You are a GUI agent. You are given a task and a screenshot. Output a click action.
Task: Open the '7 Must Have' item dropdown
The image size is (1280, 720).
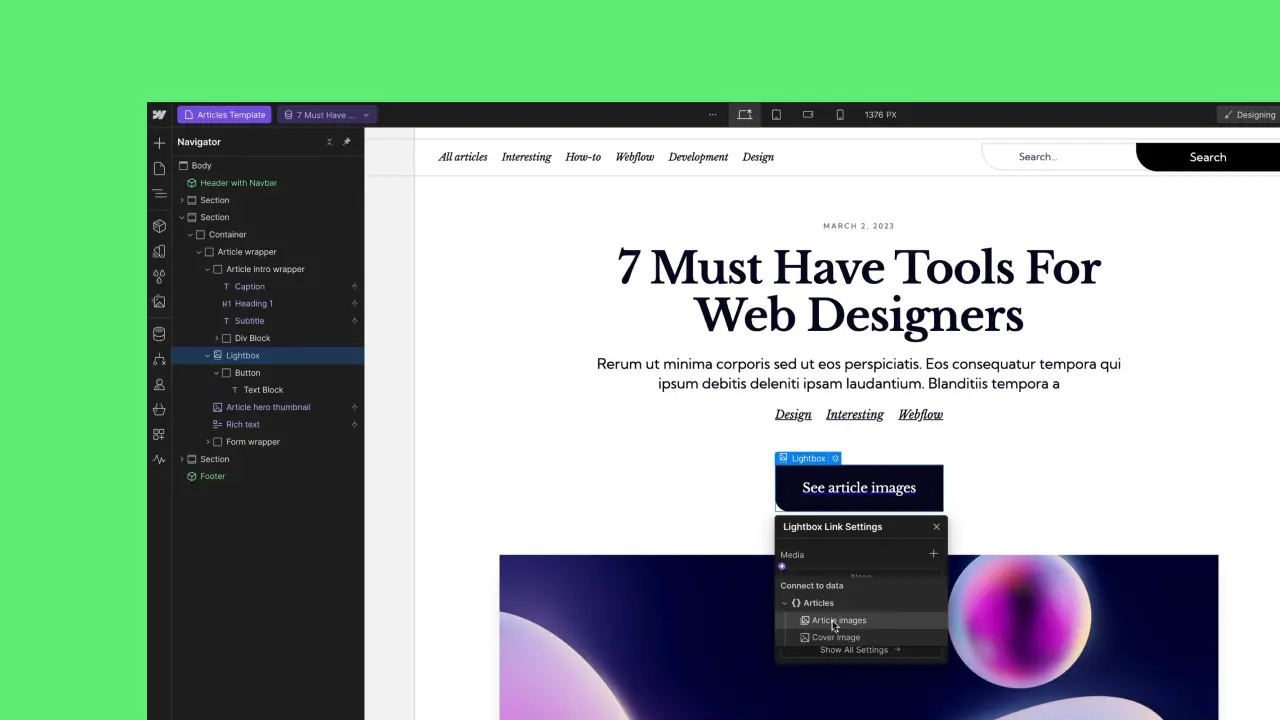327,115
